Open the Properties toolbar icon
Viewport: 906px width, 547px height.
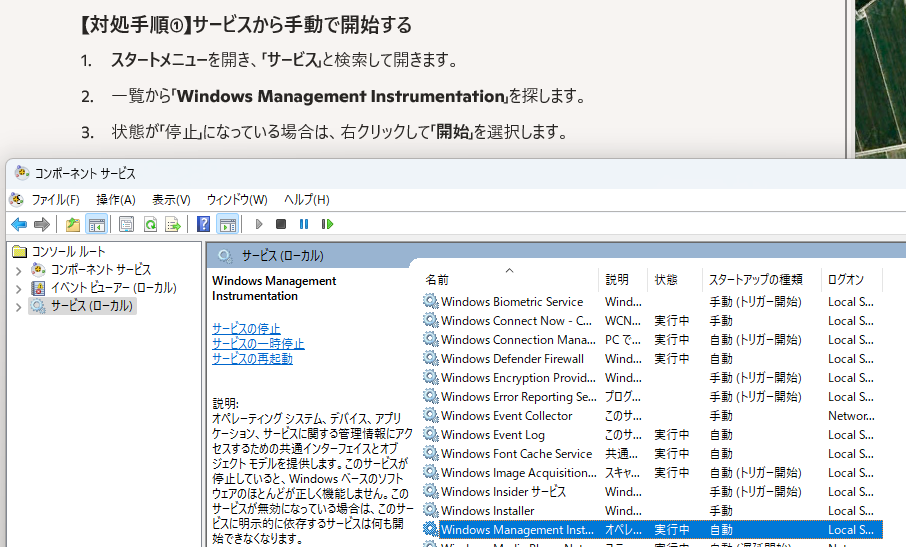point(126,224)
